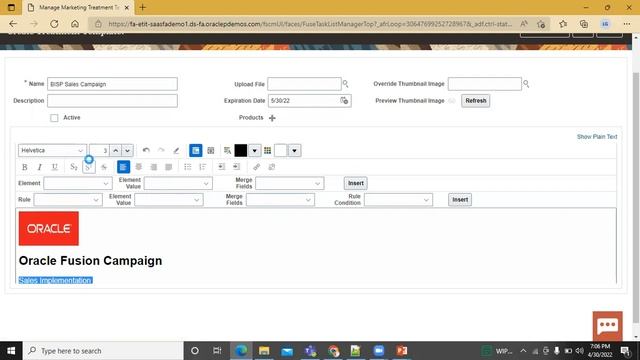640x360 pixels.
Task: Add a hyperlink to selected text
Action: (x=256, y=167)
